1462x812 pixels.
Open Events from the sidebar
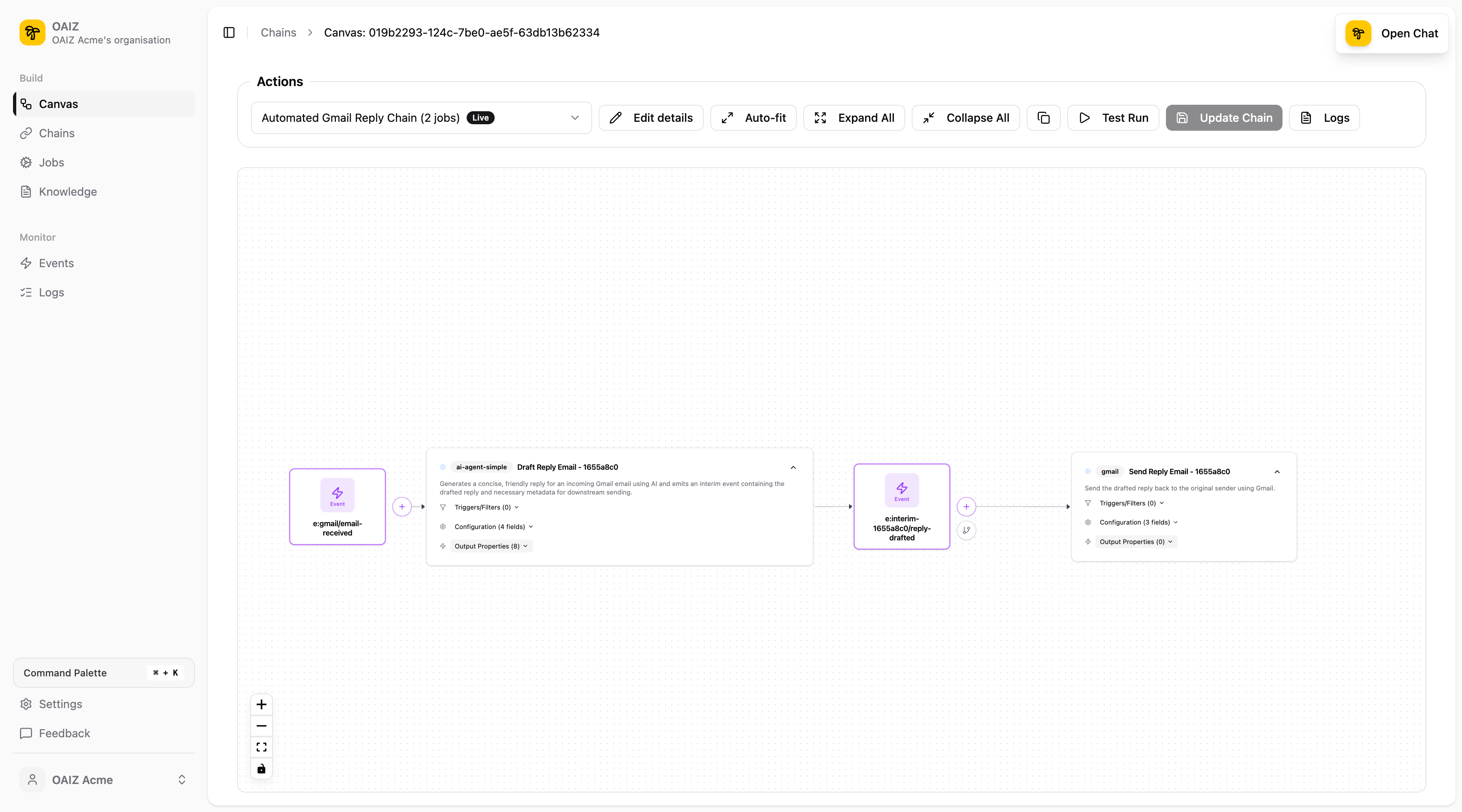(56, 263)
